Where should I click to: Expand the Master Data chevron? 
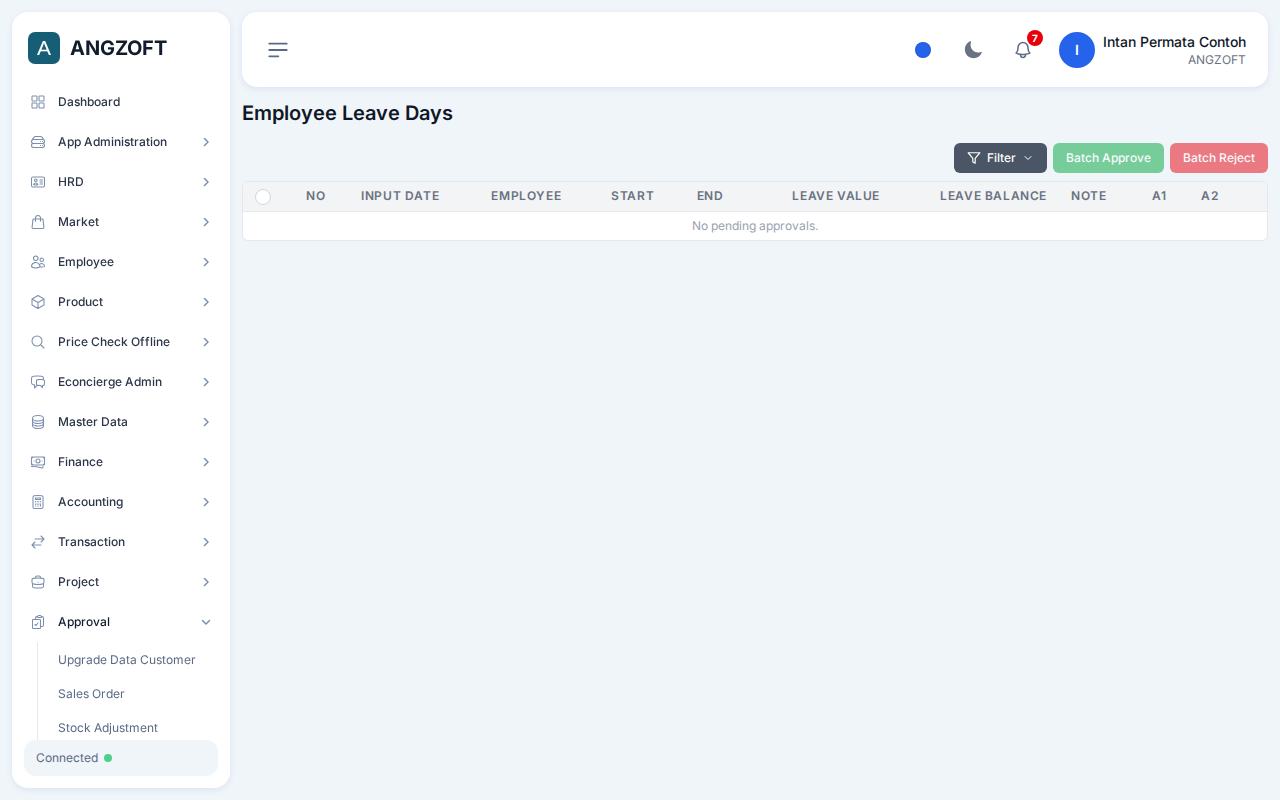click(206, 422)
